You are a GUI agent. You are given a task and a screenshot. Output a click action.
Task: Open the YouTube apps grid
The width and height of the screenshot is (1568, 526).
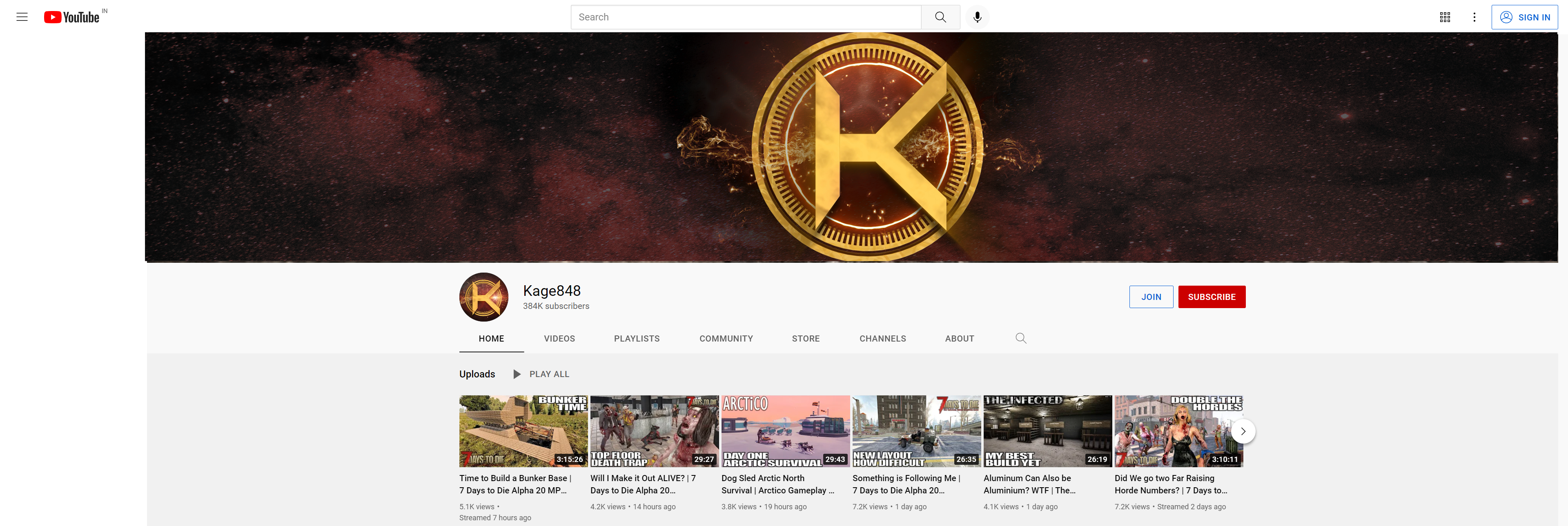pos(1445,17)
